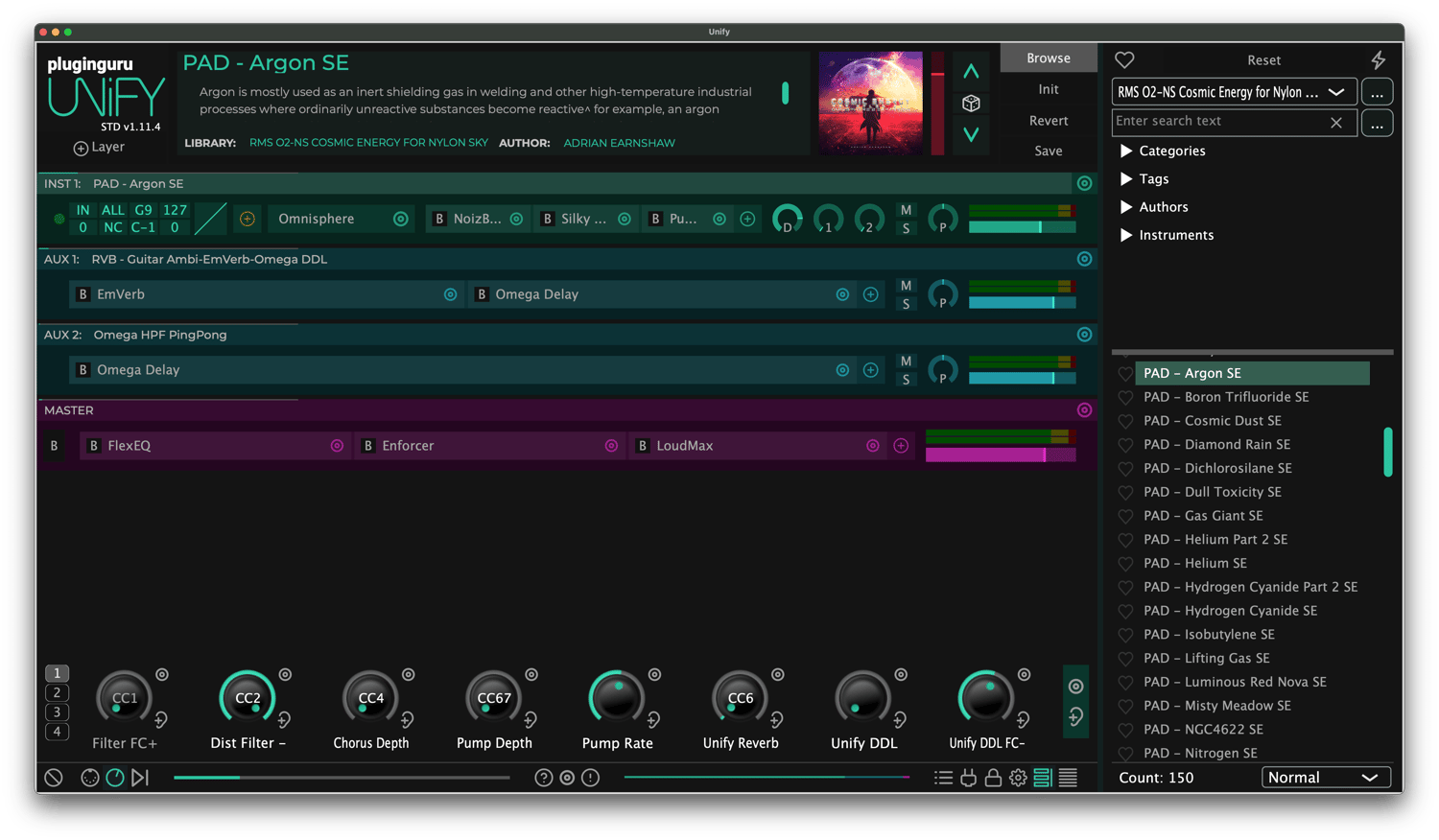Click the favorites heart icon above library
The width and height of the screenshot is (1439, 840).
point(1124,60)
